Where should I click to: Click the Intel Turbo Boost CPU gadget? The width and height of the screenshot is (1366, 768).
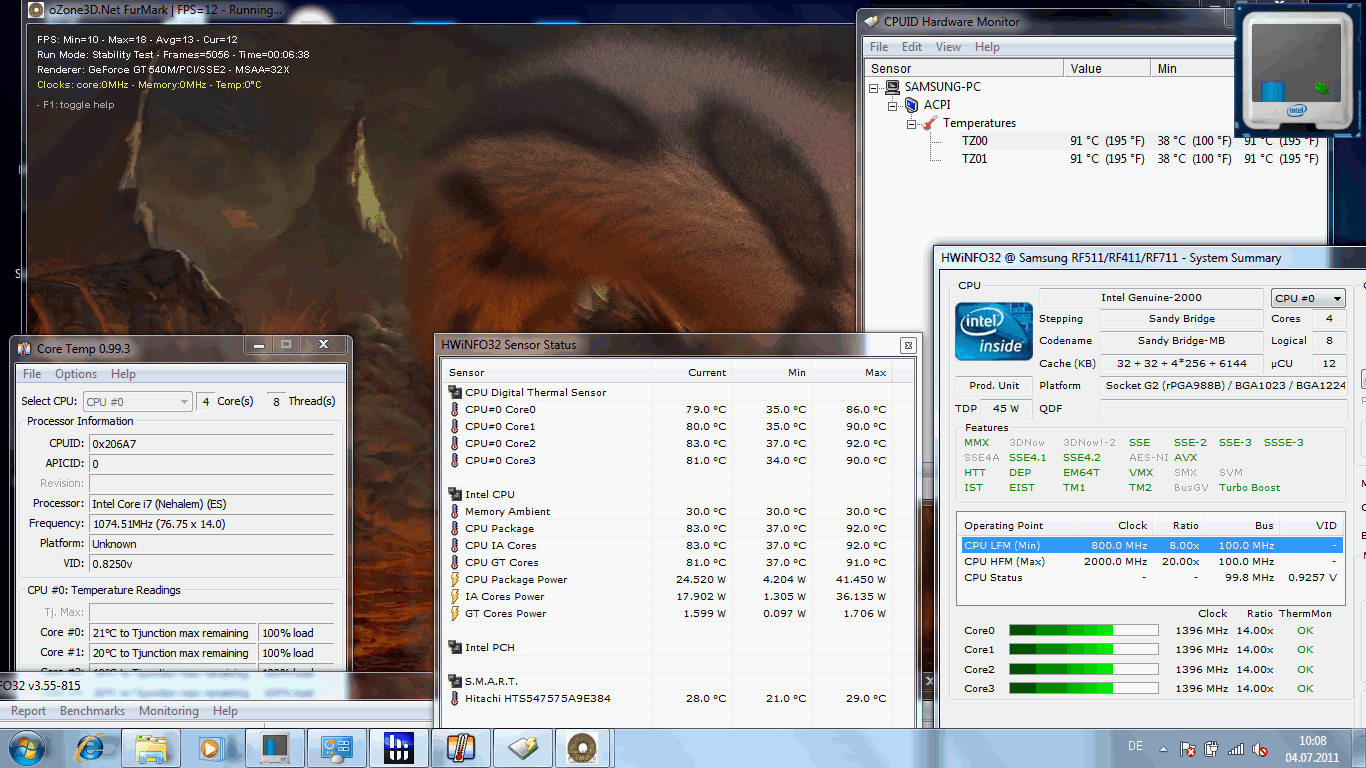point(1296,69)
